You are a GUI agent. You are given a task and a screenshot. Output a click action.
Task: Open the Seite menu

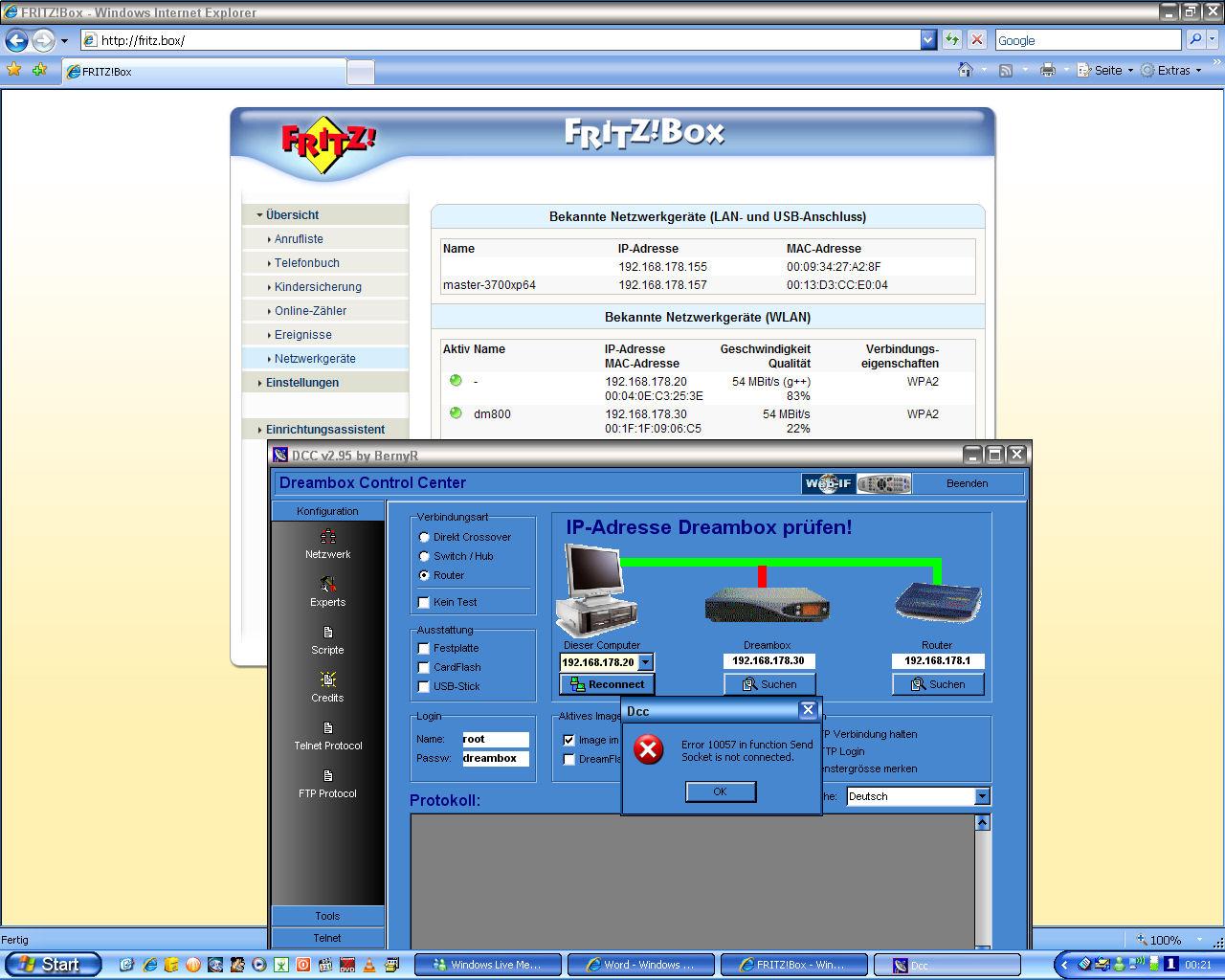[1105, 71]
